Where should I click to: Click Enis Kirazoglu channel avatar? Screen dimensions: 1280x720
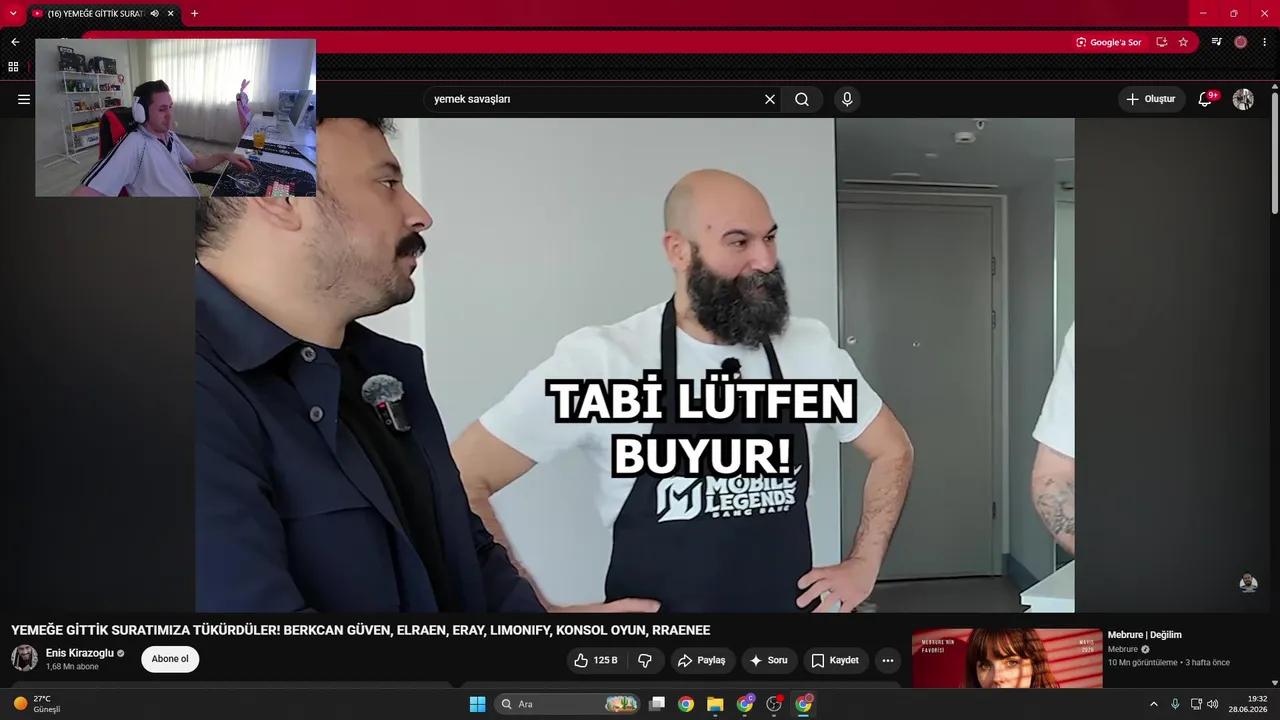pyautogui.click(x=24, y=659)
